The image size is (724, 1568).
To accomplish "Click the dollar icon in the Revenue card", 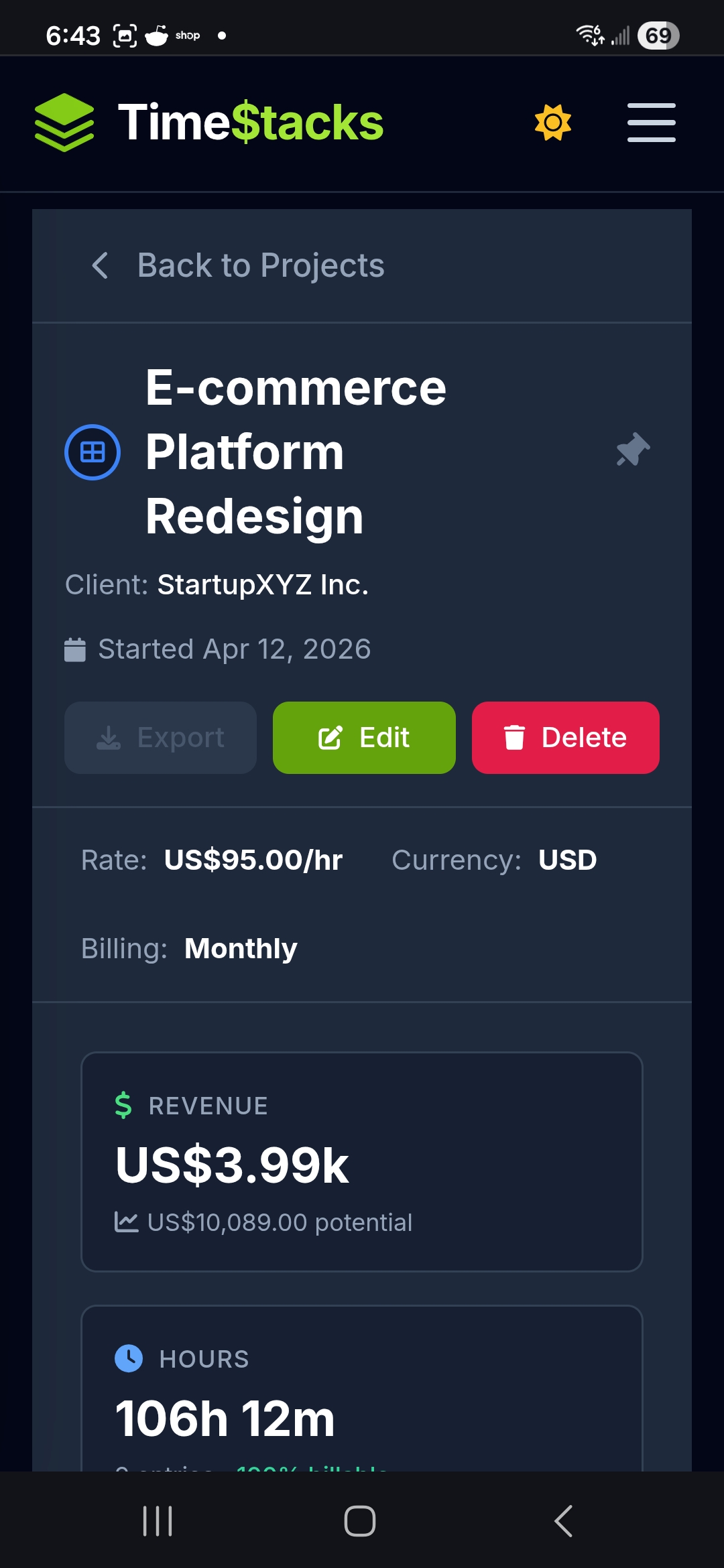I will [123, 1105].
